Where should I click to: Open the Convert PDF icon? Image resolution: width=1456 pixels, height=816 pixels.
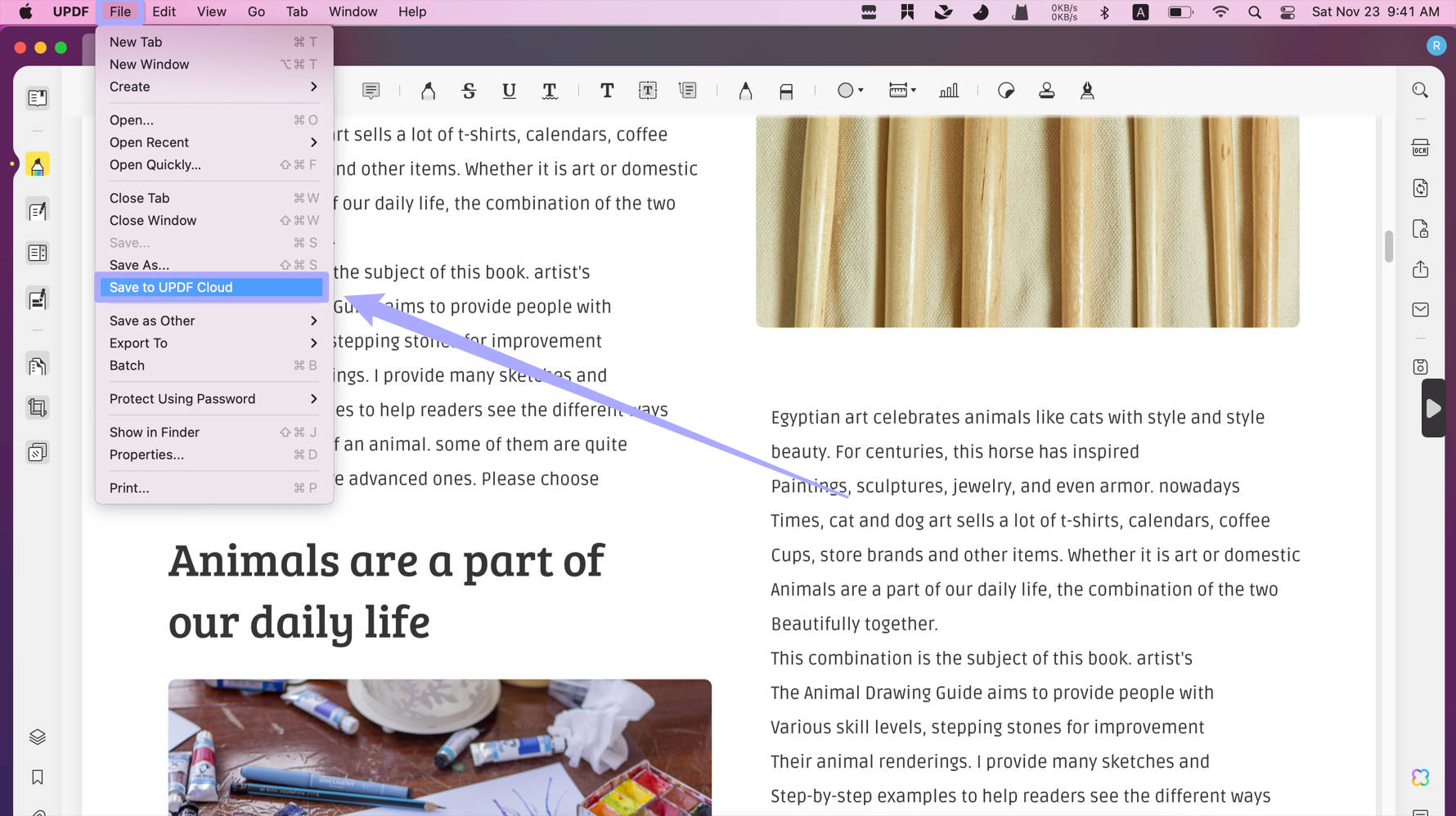[x=1421, y=188]
